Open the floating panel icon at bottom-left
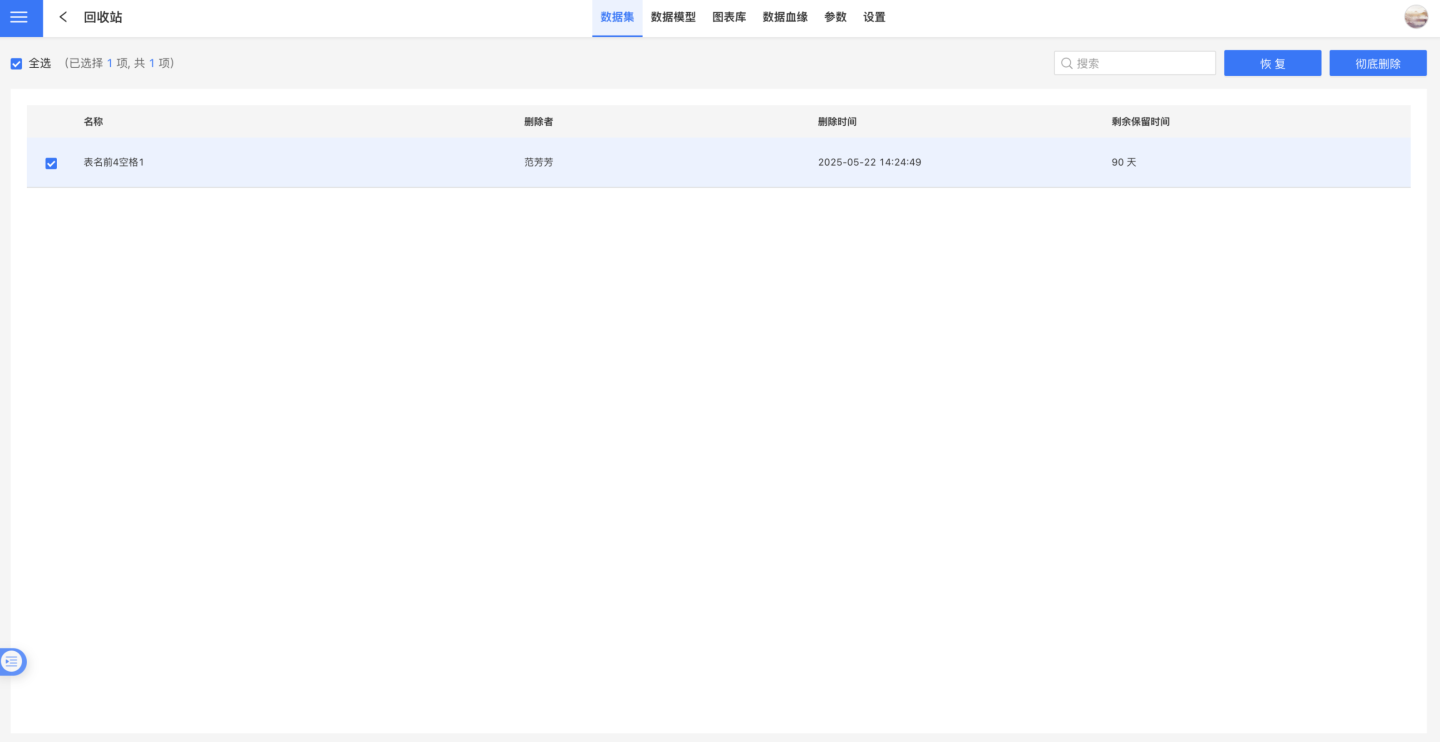Image resolution: width=1440 pixels, height=742 pixels. click(x=12, y=661)
